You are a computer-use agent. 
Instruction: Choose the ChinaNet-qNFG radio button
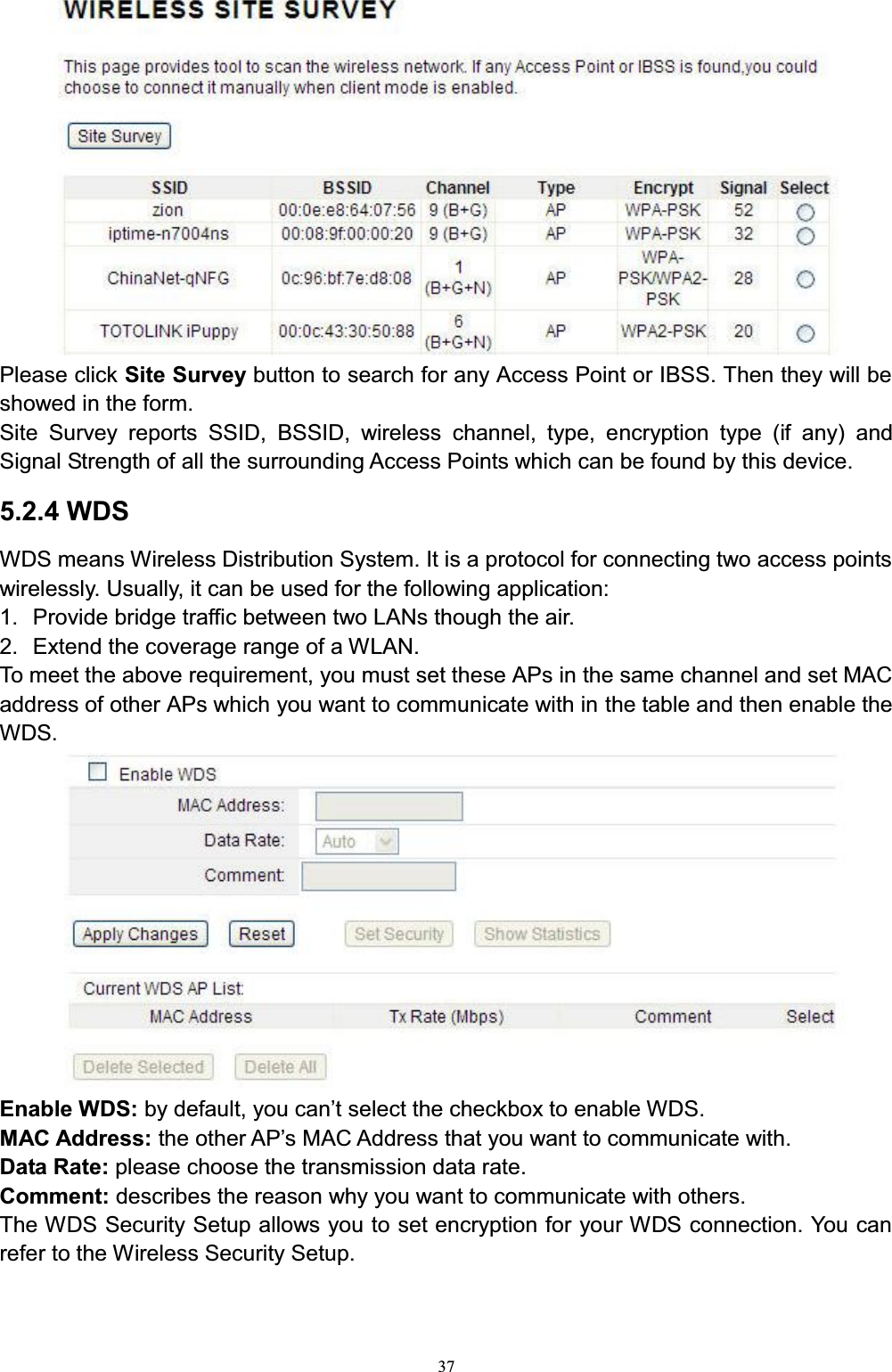pos(805,280)
